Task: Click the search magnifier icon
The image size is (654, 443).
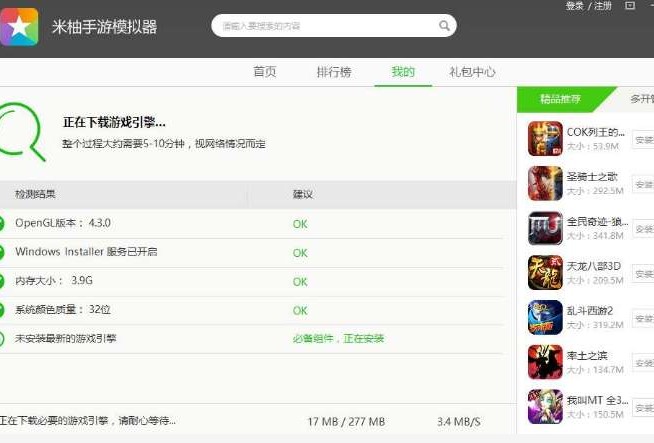Action: tap(444, 26)
